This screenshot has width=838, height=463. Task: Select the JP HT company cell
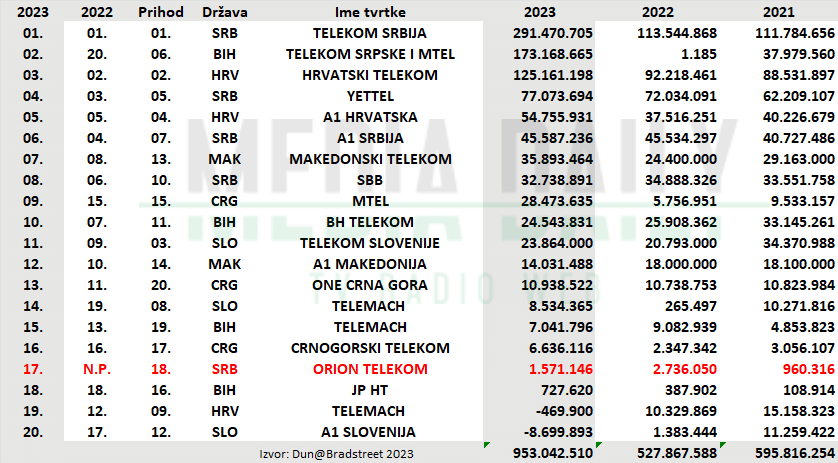pyautogui.click(x=370, y=390)
